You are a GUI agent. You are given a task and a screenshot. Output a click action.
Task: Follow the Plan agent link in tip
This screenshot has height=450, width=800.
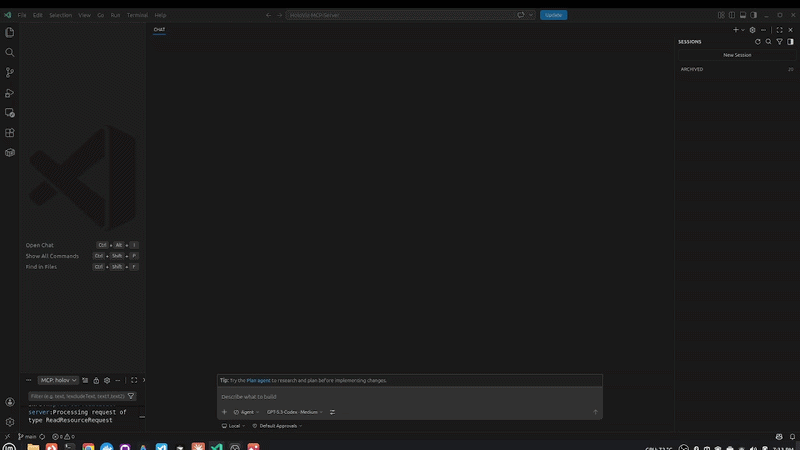tap(258, 380)
